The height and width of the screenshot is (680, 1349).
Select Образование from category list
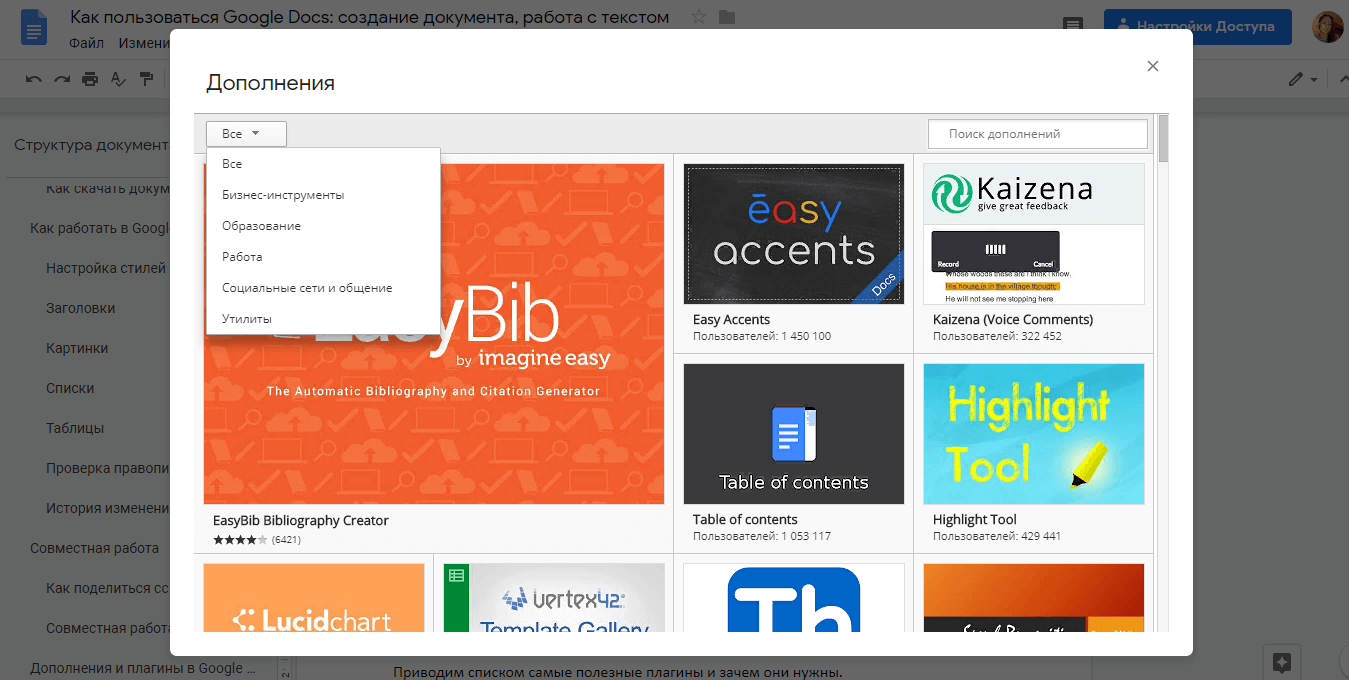coord(261,226)
